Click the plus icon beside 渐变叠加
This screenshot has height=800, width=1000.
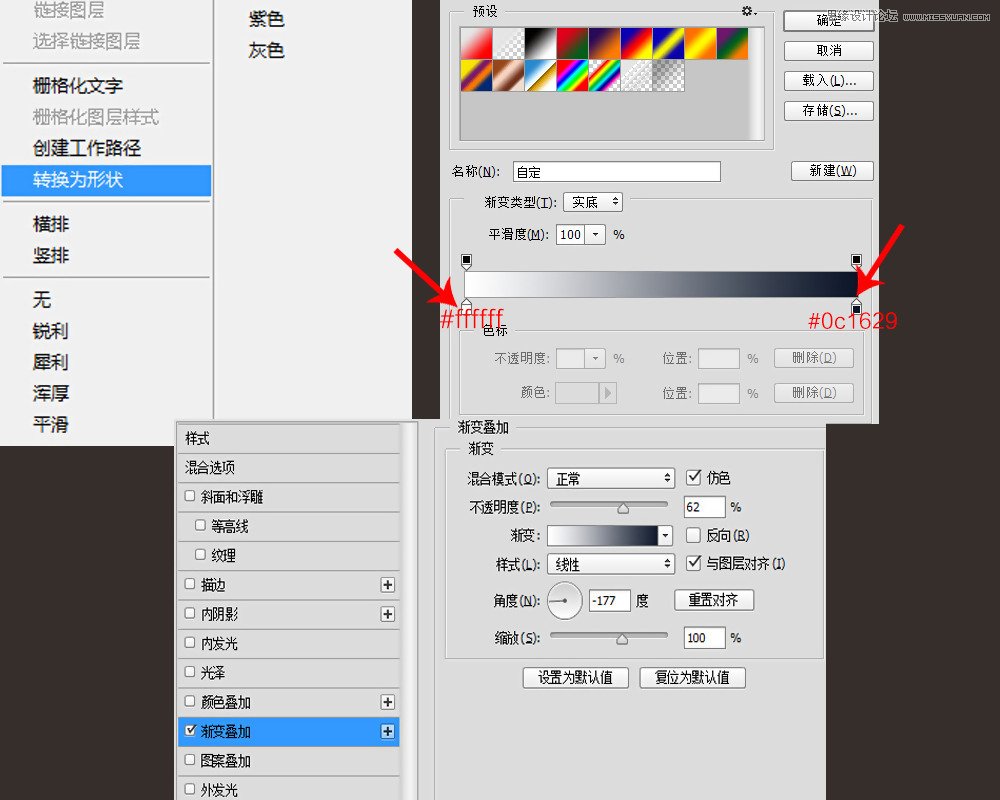point(388,731)
